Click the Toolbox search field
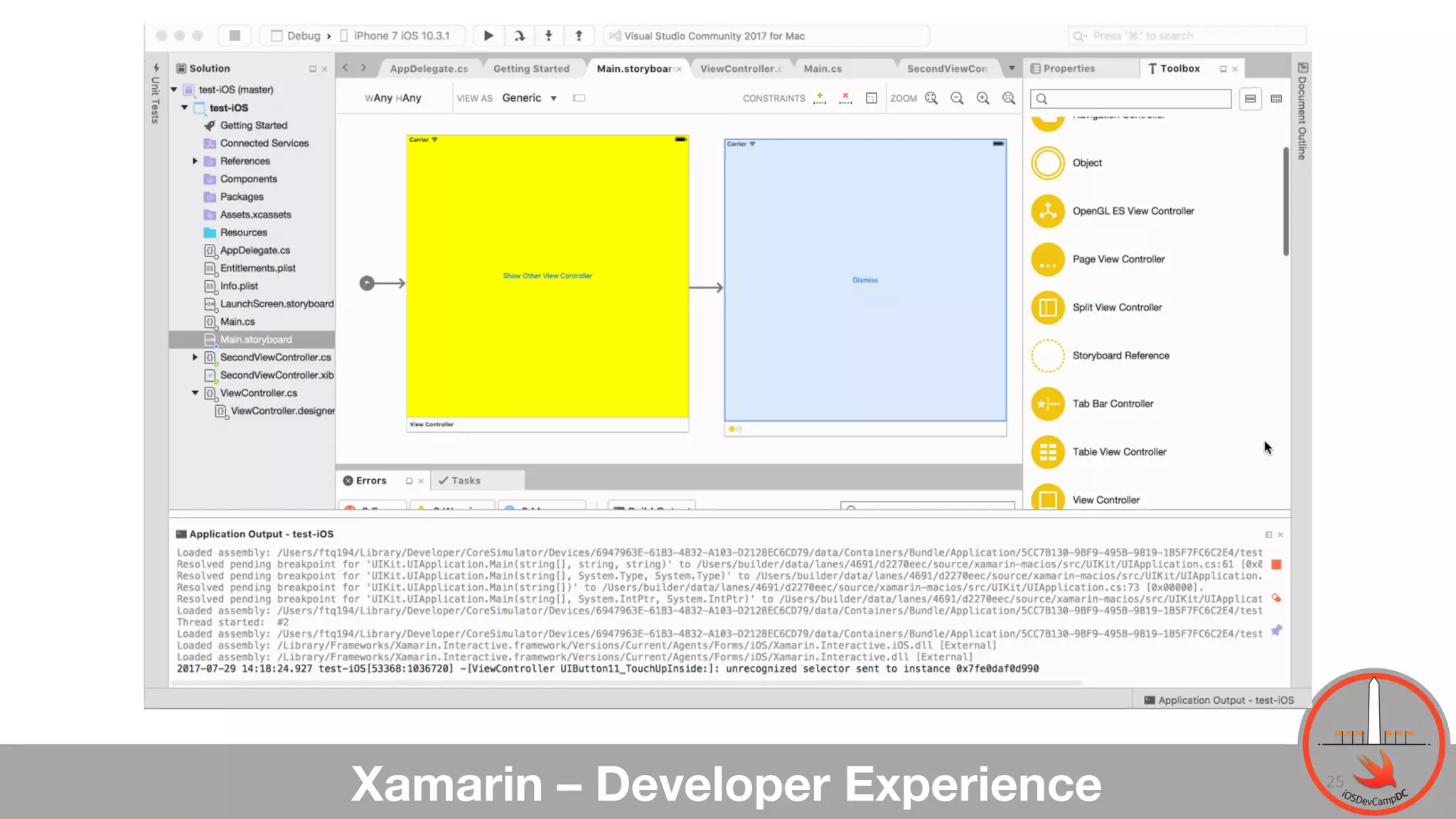Image resolution: width=1456 pixels, height=819 pixels. (x=1131, y=98)
